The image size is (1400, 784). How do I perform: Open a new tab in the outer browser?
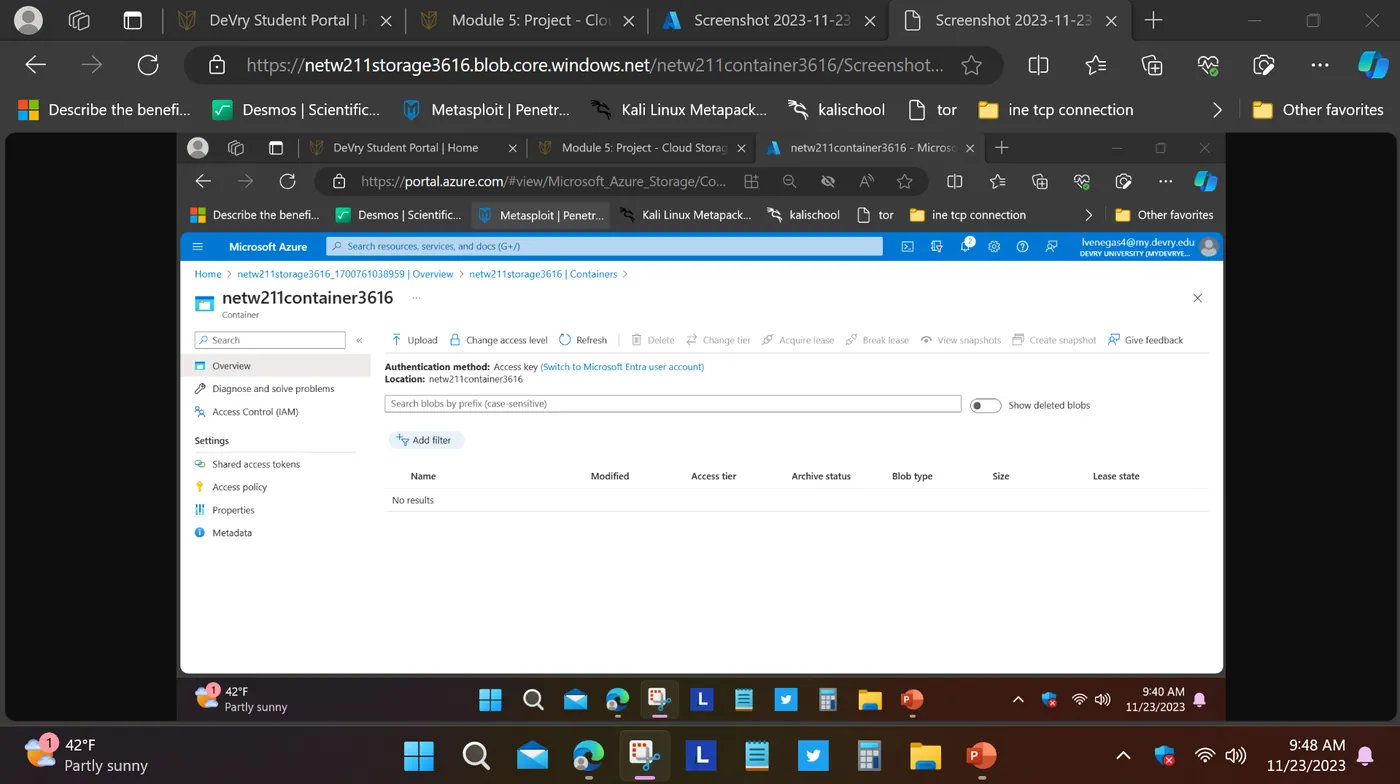click(x=1153, y=20)
